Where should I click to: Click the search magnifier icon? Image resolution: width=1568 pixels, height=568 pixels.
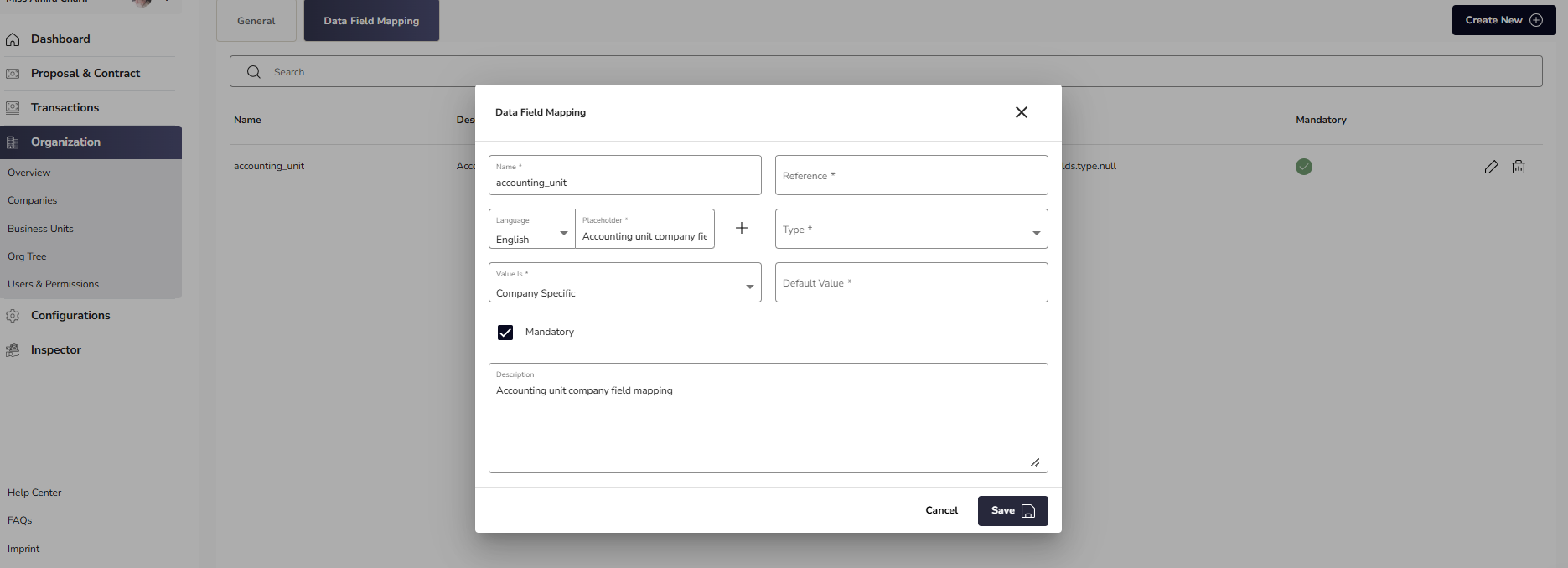tap(254, 72)
